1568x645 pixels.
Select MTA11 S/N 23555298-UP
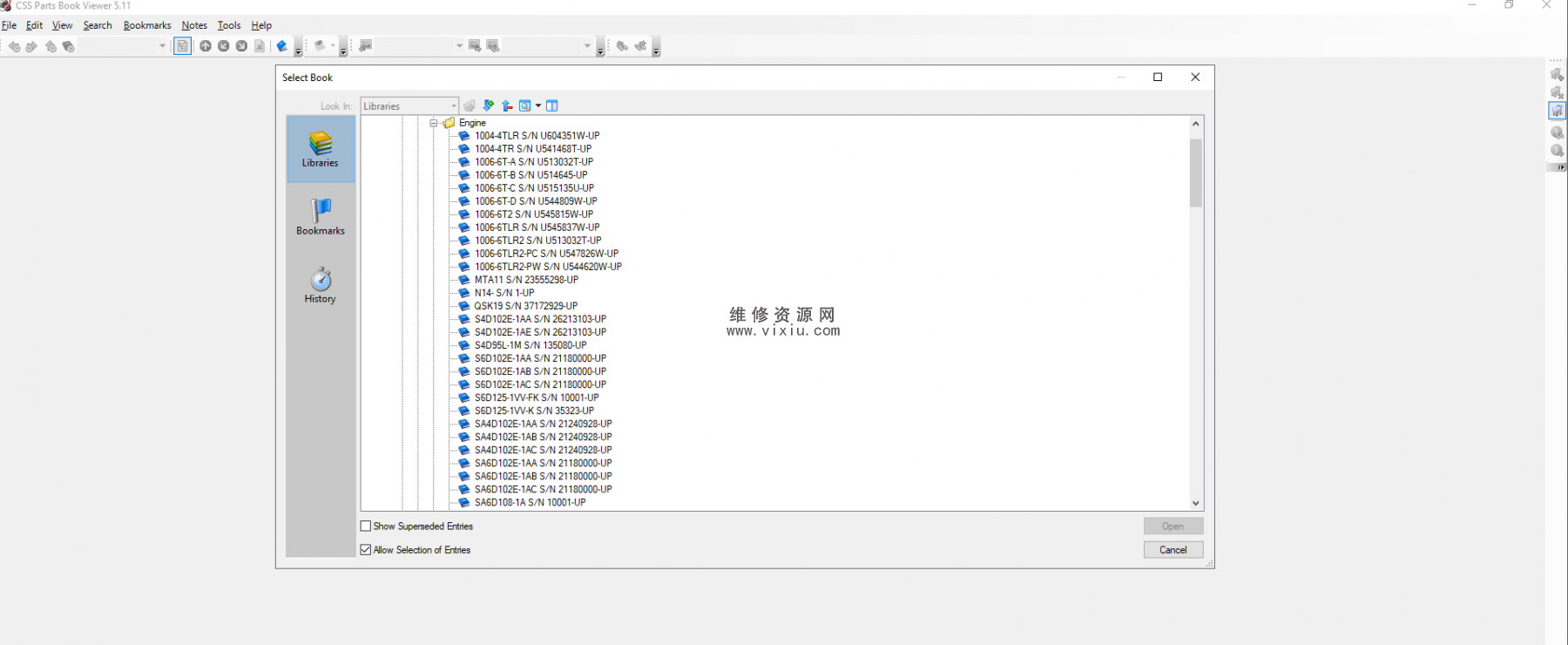coord(526,280)
